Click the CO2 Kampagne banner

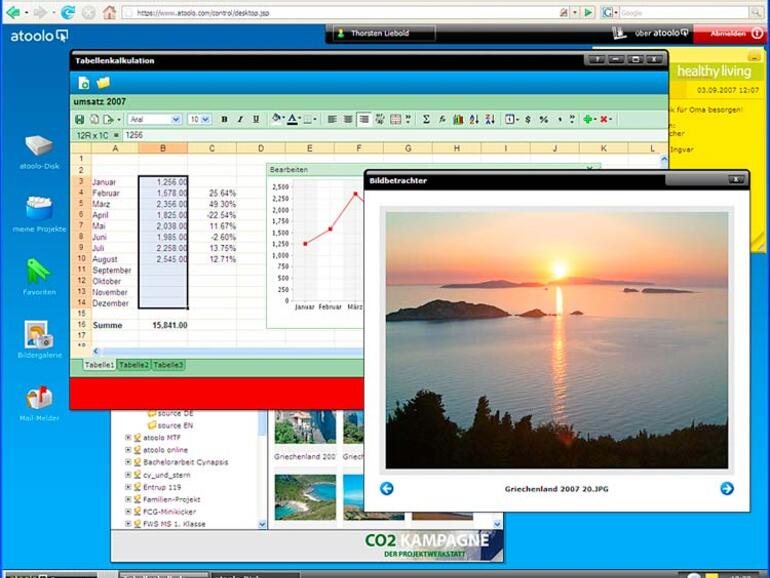click(434, 546)
